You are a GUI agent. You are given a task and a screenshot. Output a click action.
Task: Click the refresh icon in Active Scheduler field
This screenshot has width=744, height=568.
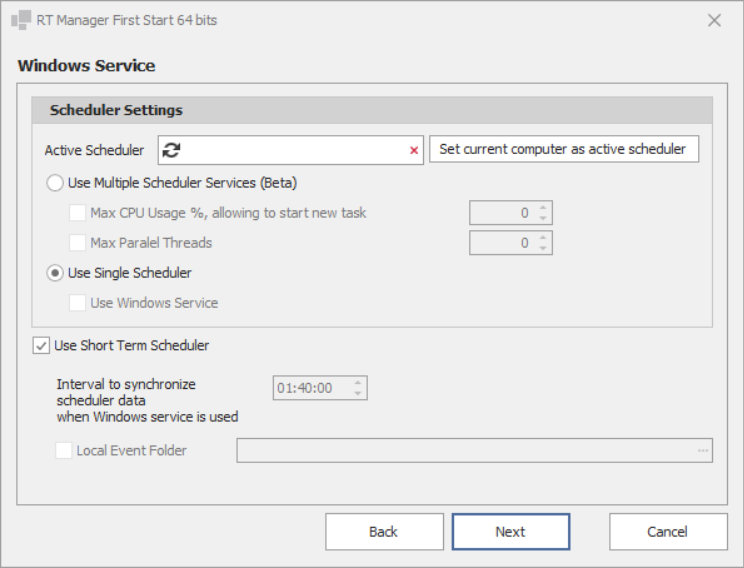(x=172, y=150)
